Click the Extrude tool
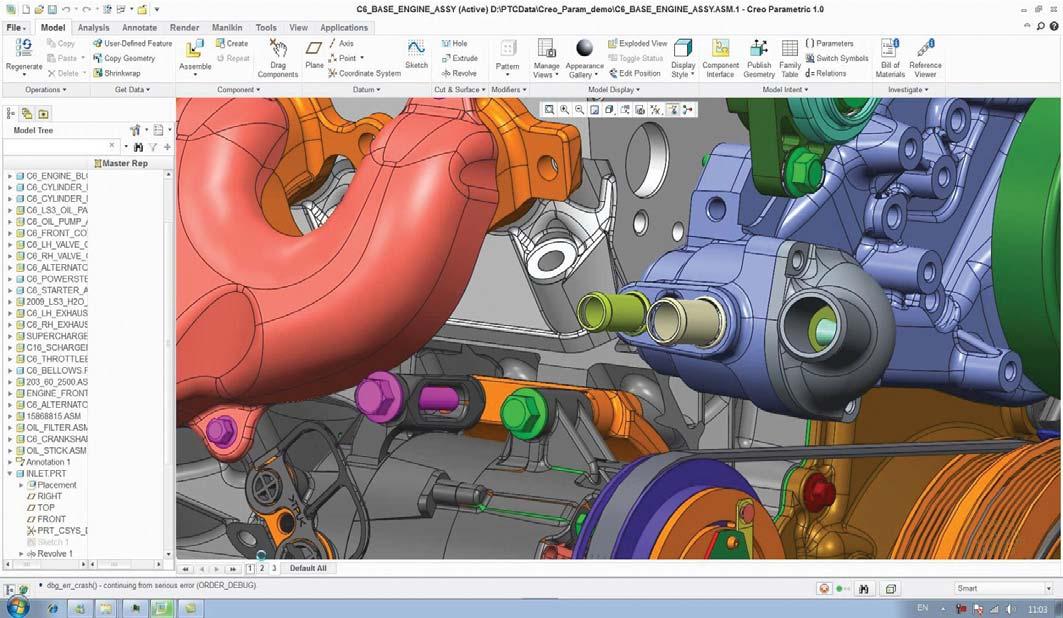Image resolution: width=1063 pixels, height=618 pixels. pos(460,58)
